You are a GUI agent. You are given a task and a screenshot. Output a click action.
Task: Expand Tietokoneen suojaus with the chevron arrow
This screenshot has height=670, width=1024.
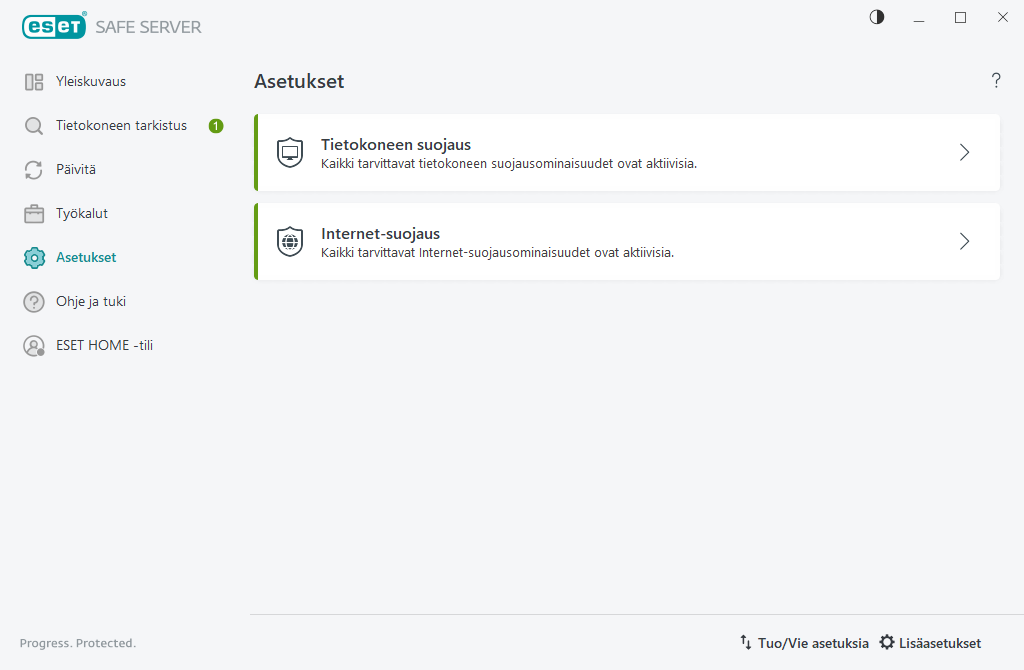coord(964,153)
